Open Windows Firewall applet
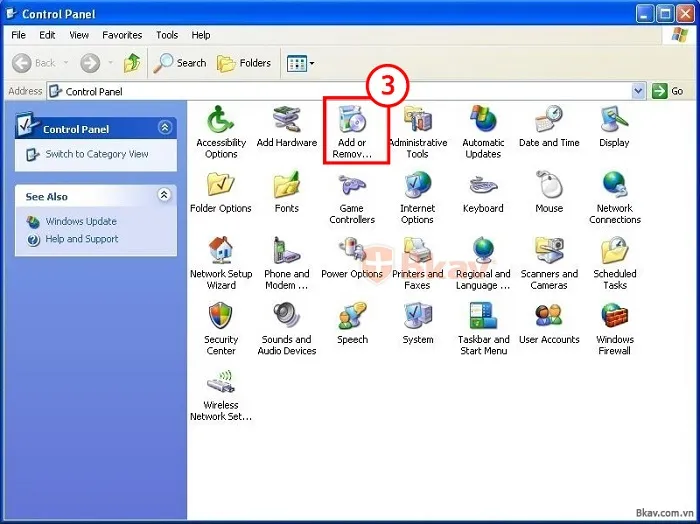The image size is (700, 524). tap(614, 318)
